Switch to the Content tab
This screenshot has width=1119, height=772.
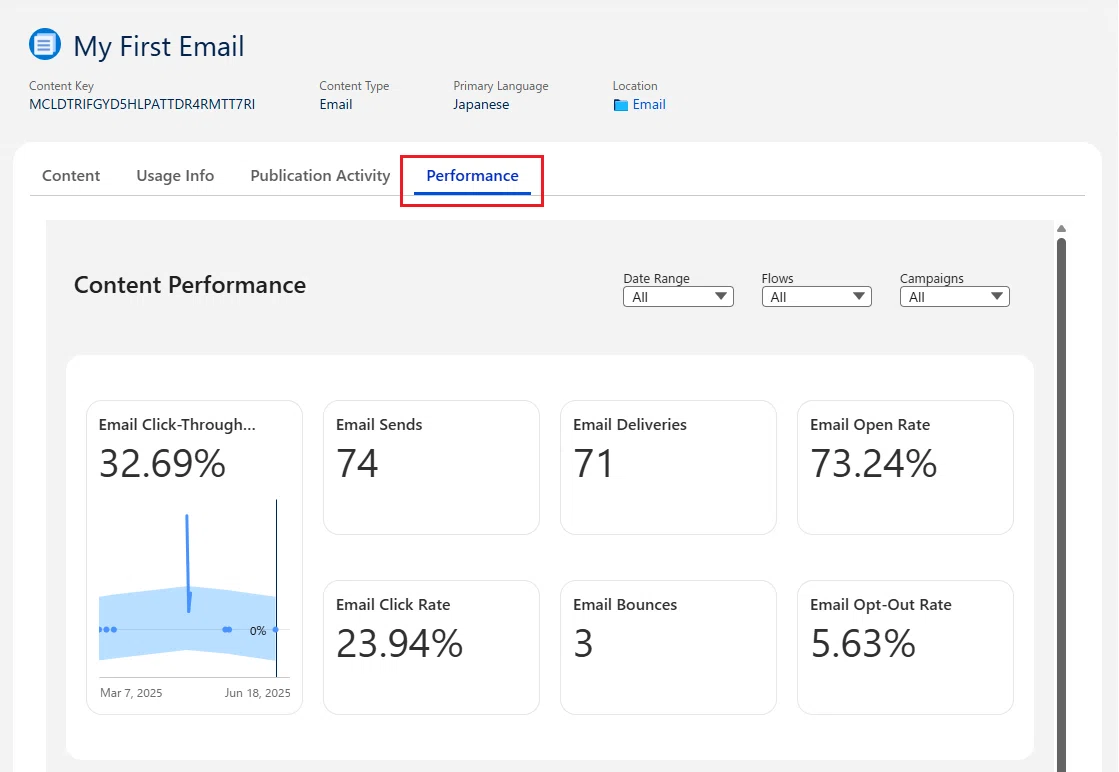(71, 176)
